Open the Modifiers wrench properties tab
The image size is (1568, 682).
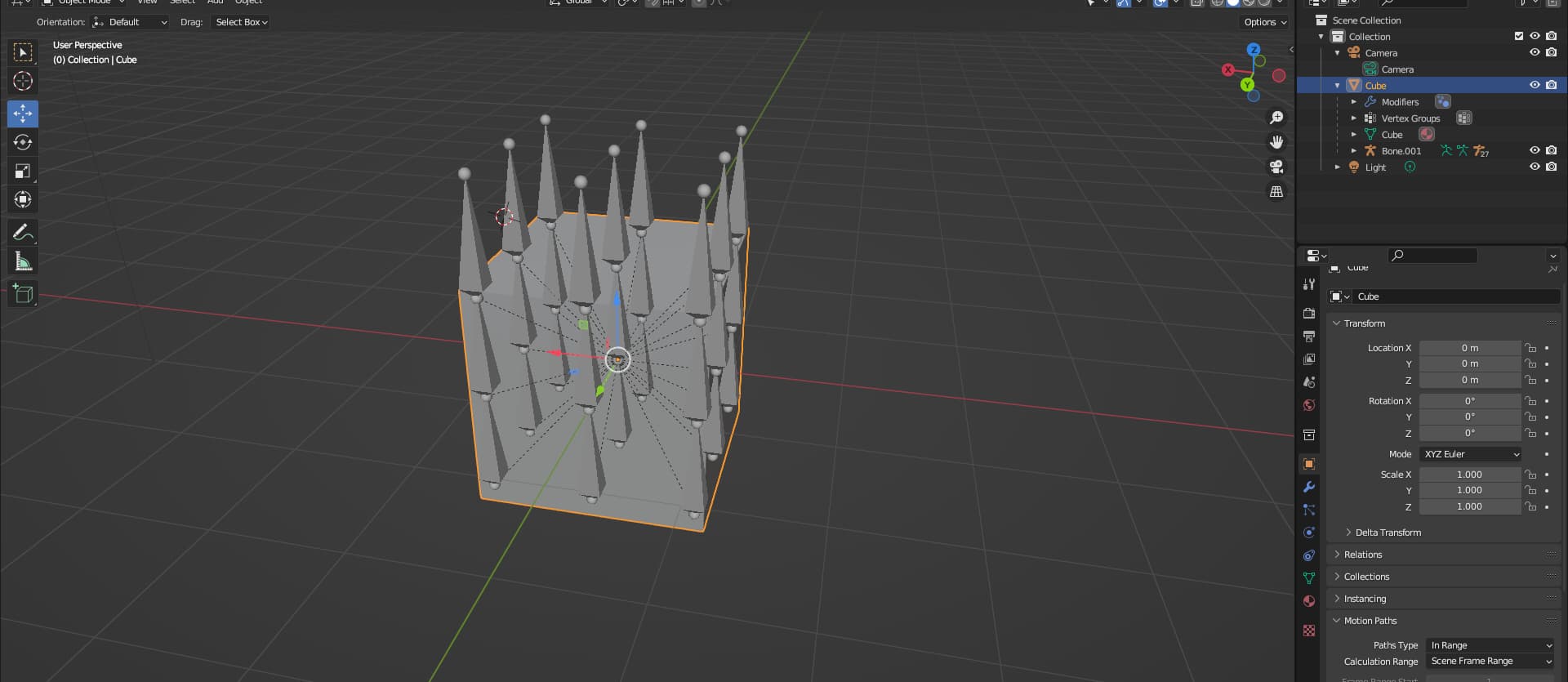(1309, 487)
